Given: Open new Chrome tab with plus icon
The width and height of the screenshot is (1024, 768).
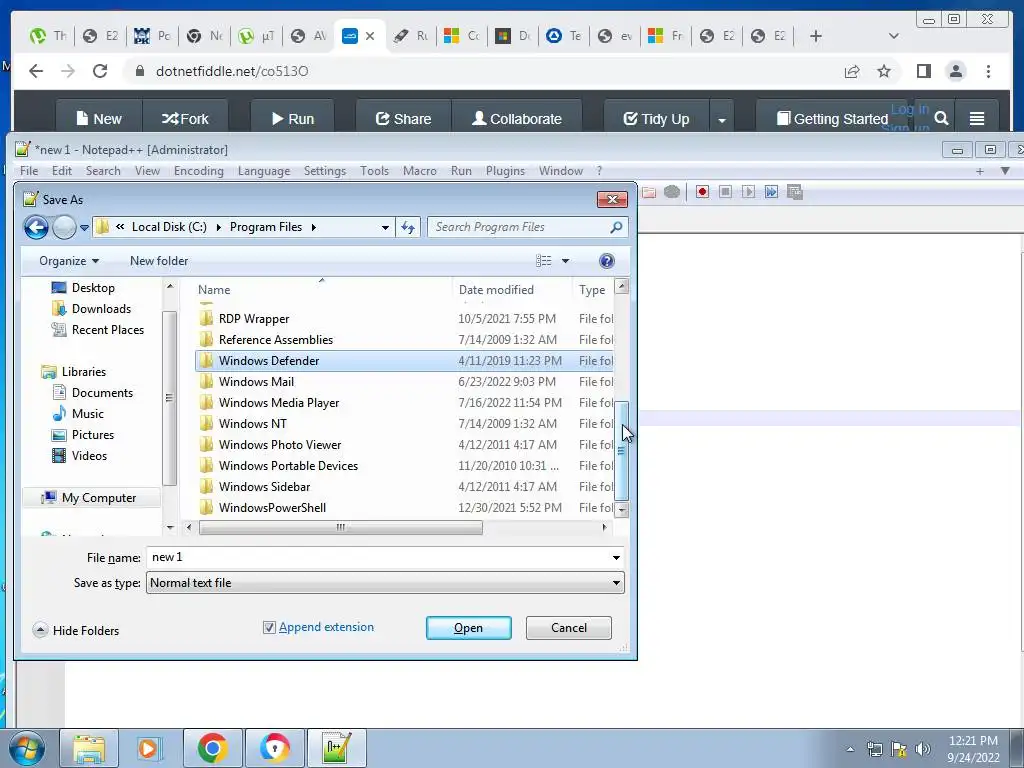Looking at the screenshot, I should point(816,36).
